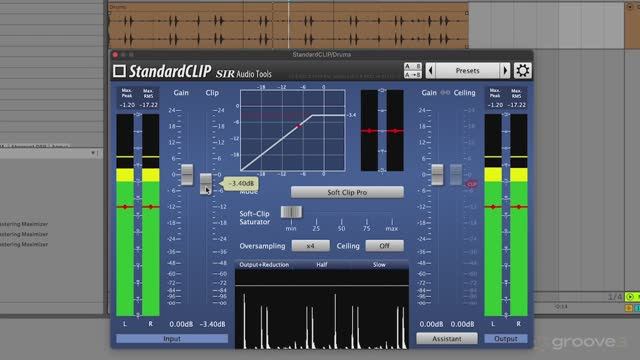Viewport: 640px width, 360px height.
Task: Click the output right channel level meter
Action: pos(519,215)
